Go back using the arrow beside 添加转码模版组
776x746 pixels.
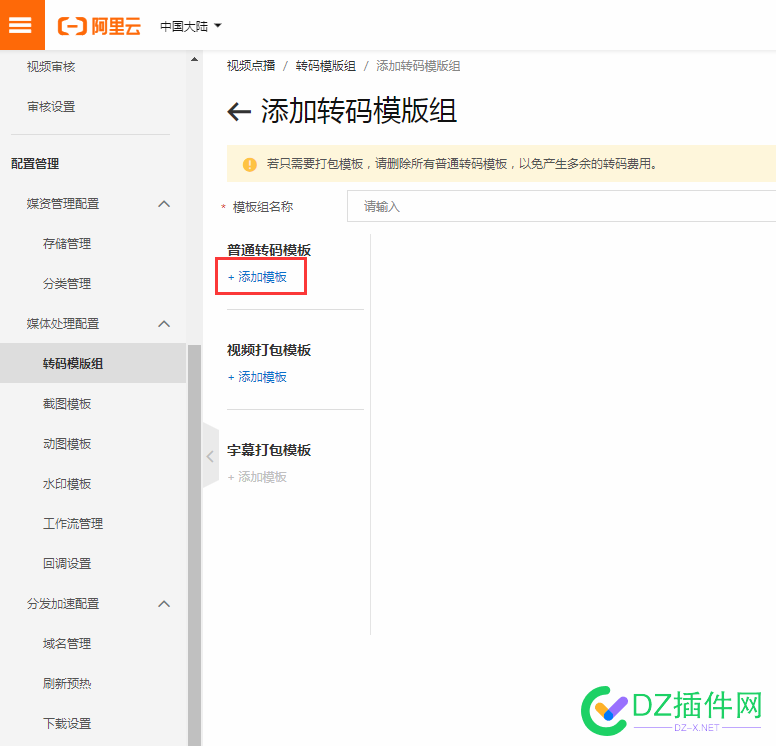(239, 111)
